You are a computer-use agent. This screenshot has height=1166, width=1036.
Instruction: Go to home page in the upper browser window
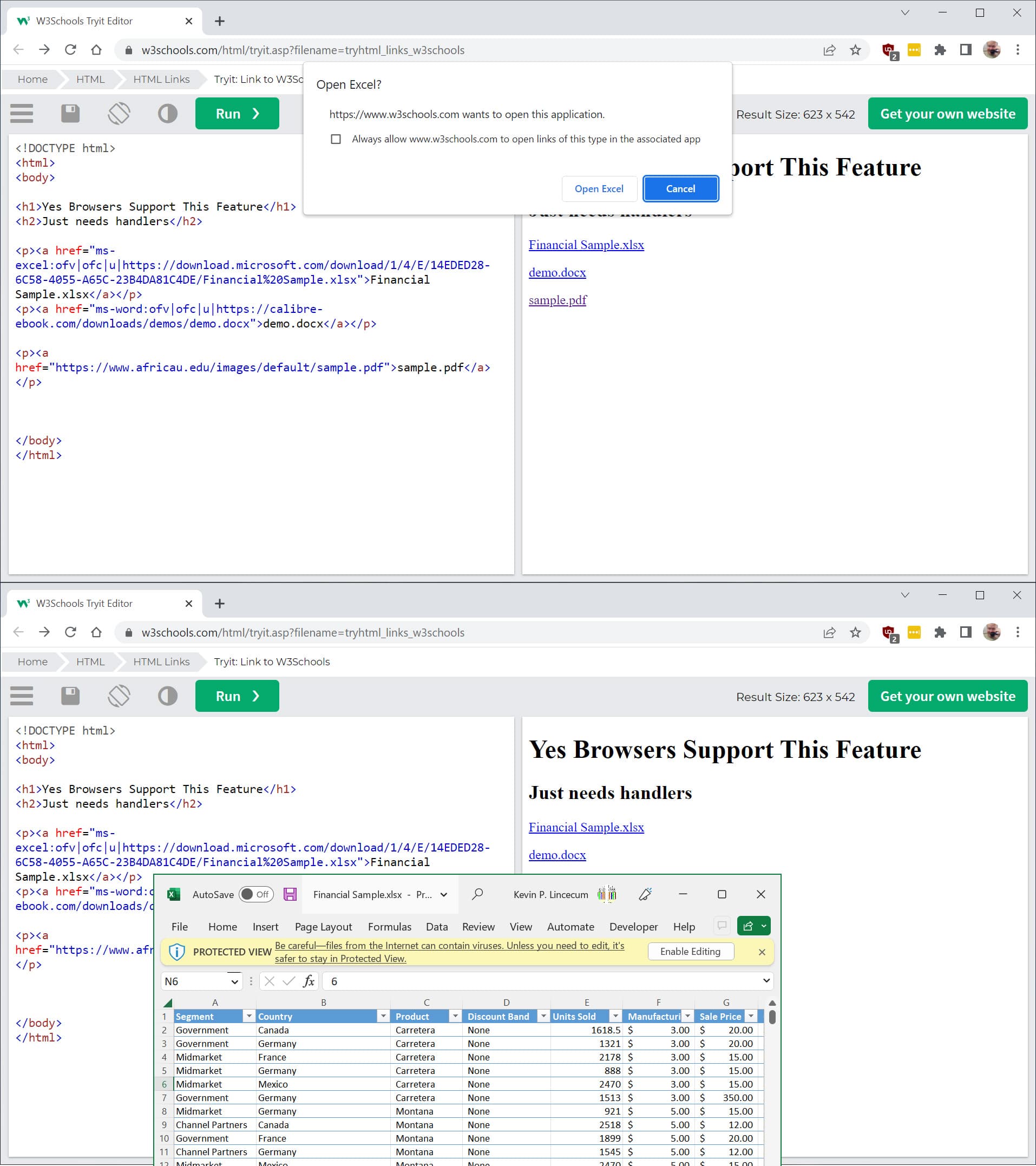[x=96, y=50]
